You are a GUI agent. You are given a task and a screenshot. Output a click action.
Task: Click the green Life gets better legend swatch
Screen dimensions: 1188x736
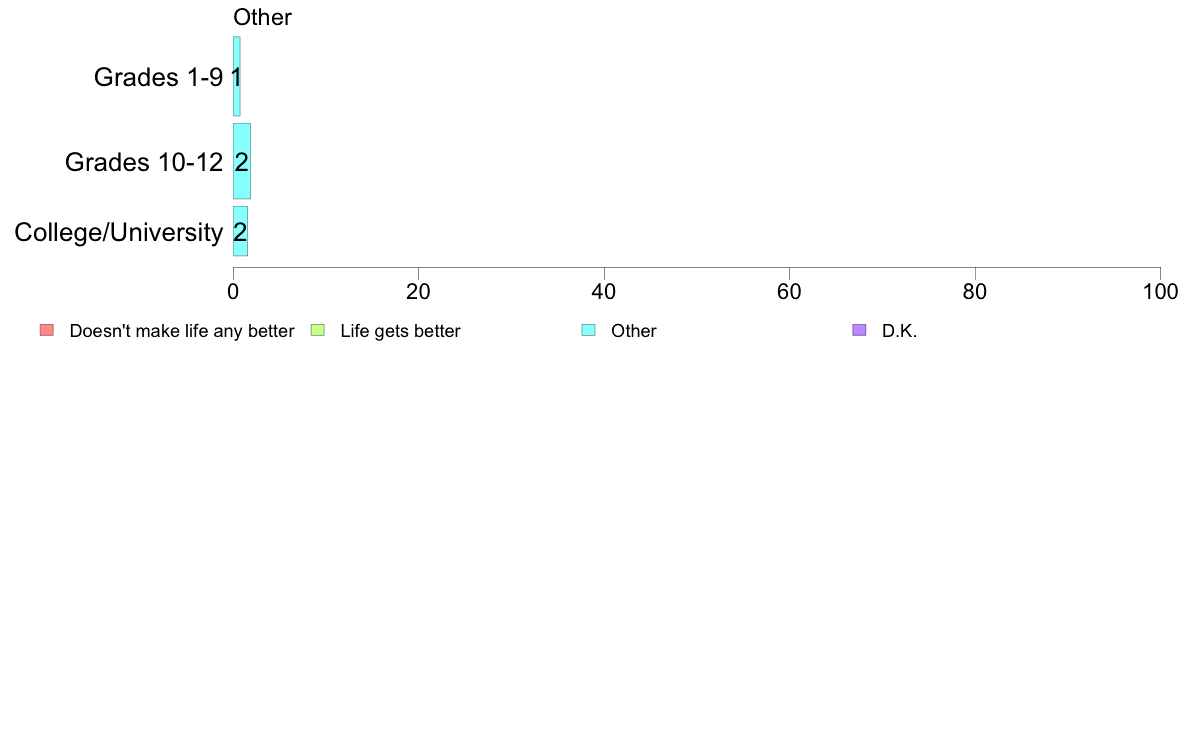click(x=317, y=330)
